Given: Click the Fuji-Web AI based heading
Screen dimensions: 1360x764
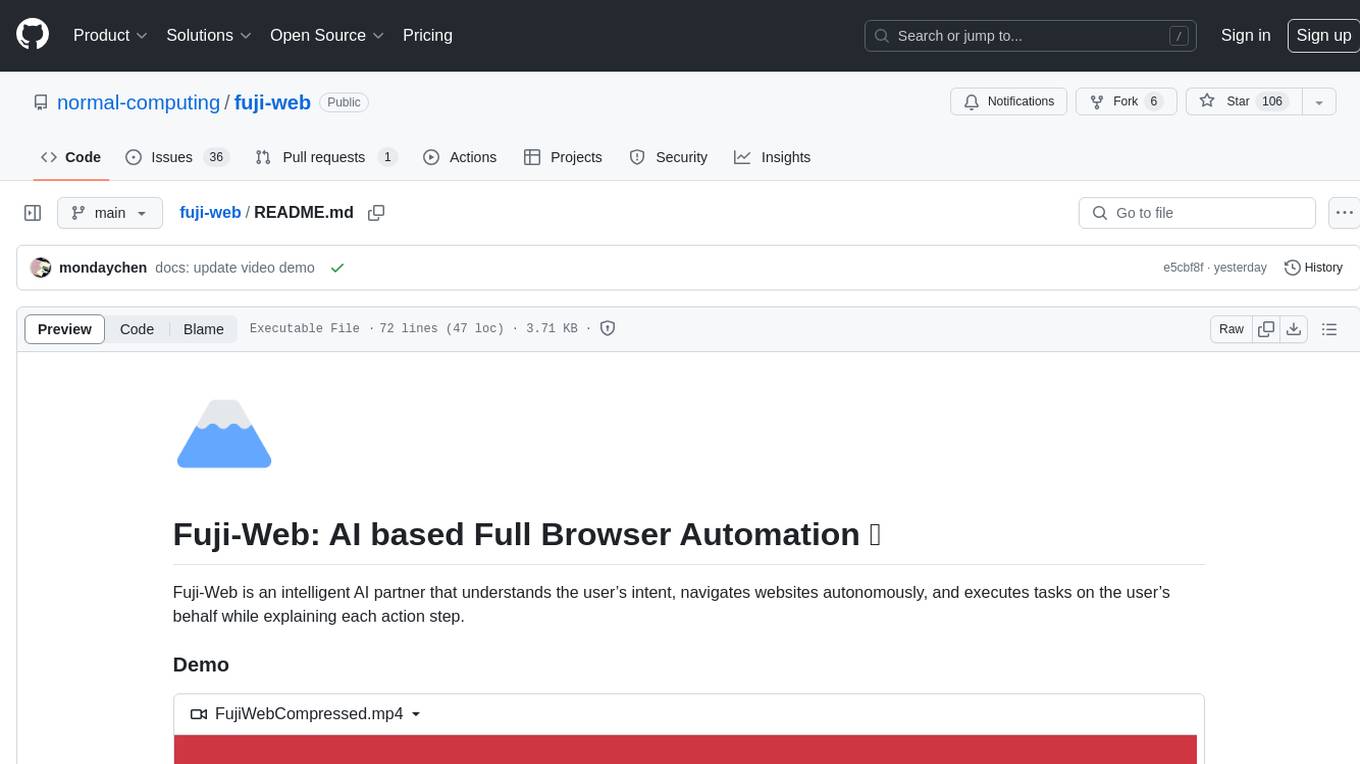Looking at the screenshot, I should [x=527, y=534].
